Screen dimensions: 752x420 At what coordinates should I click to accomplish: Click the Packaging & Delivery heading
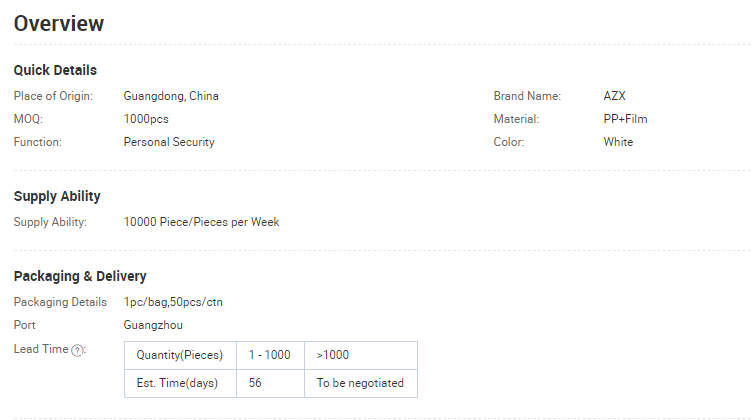pos(80,276)
